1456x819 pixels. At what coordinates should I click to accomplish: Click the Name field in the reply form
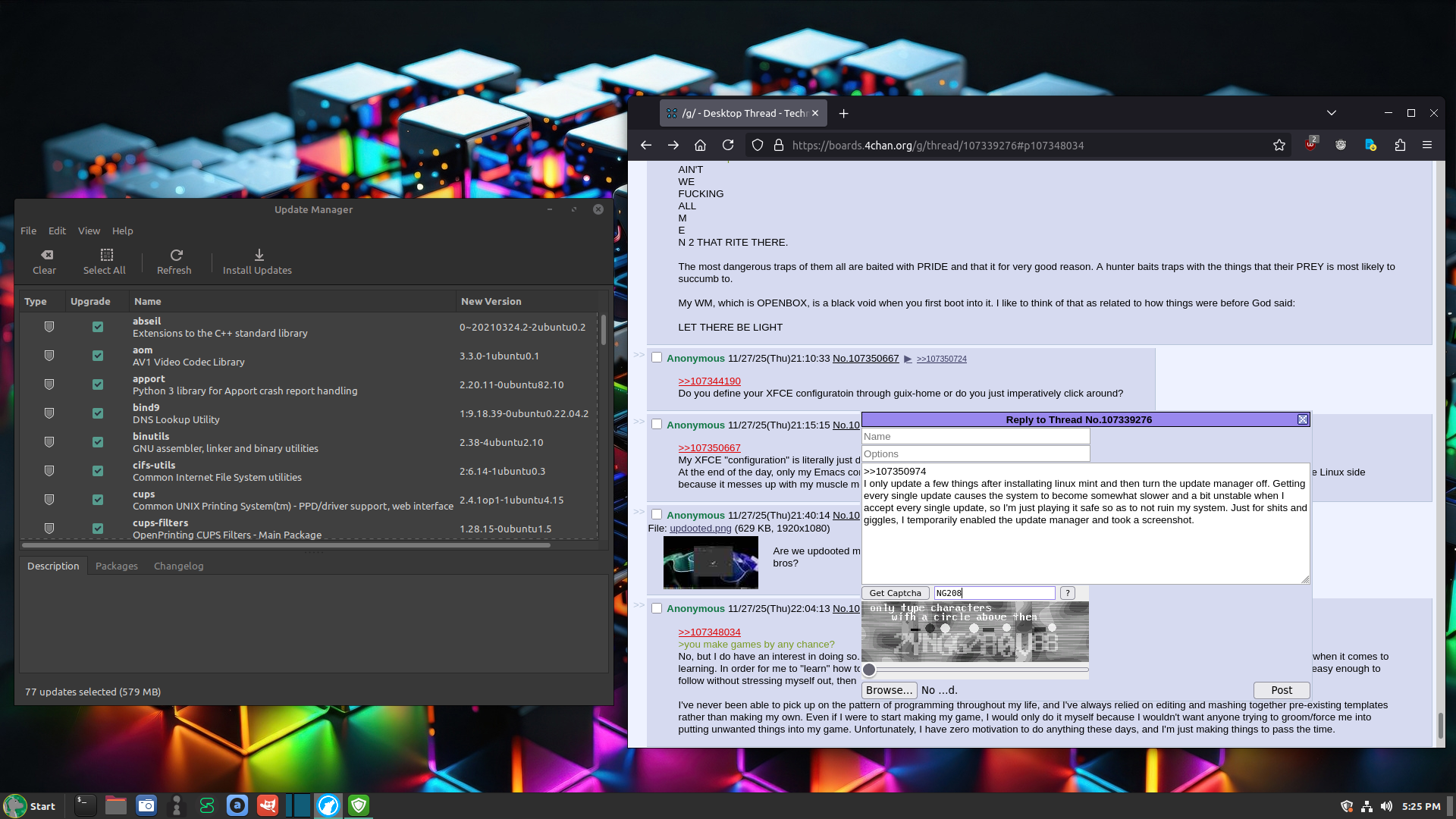pyautogui.click(x=975, y=436)
